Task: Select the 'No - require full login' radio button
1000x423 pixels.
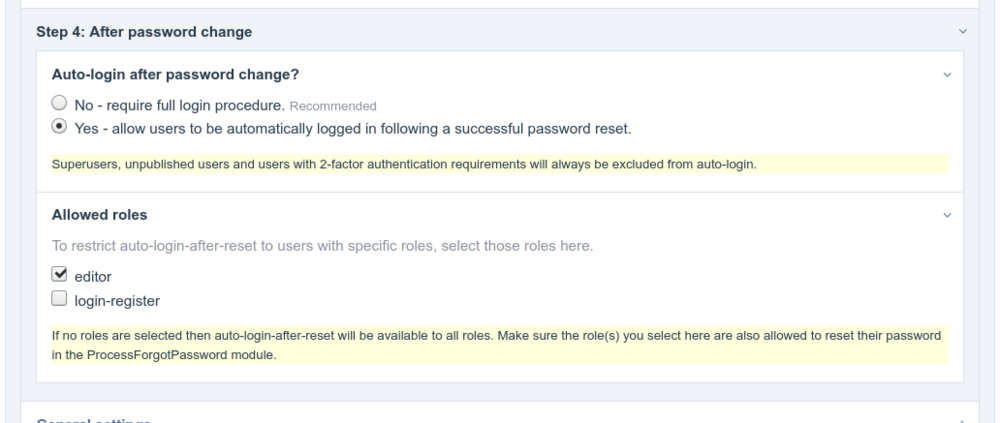Action: (60, 104)
